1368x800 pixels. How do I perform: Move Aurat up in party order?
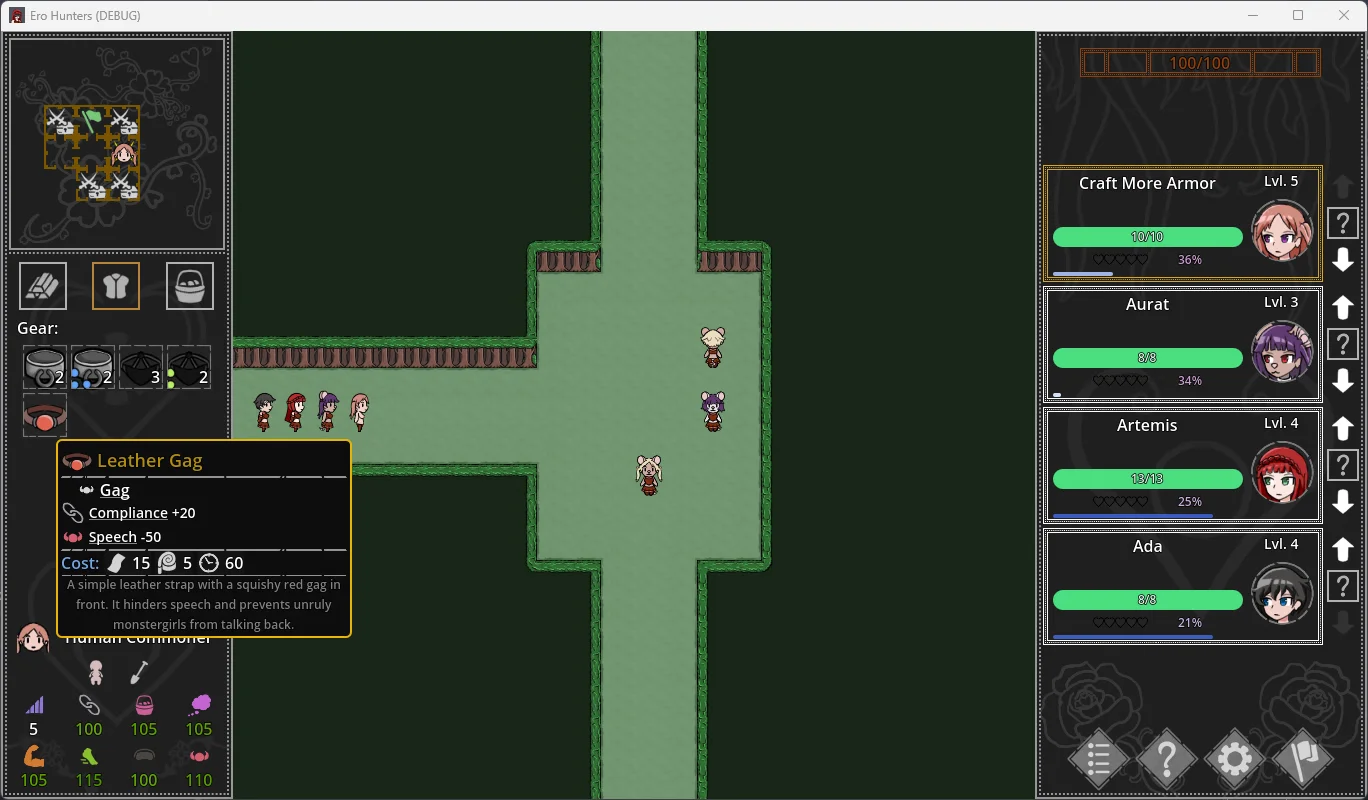click(1342, 308)
